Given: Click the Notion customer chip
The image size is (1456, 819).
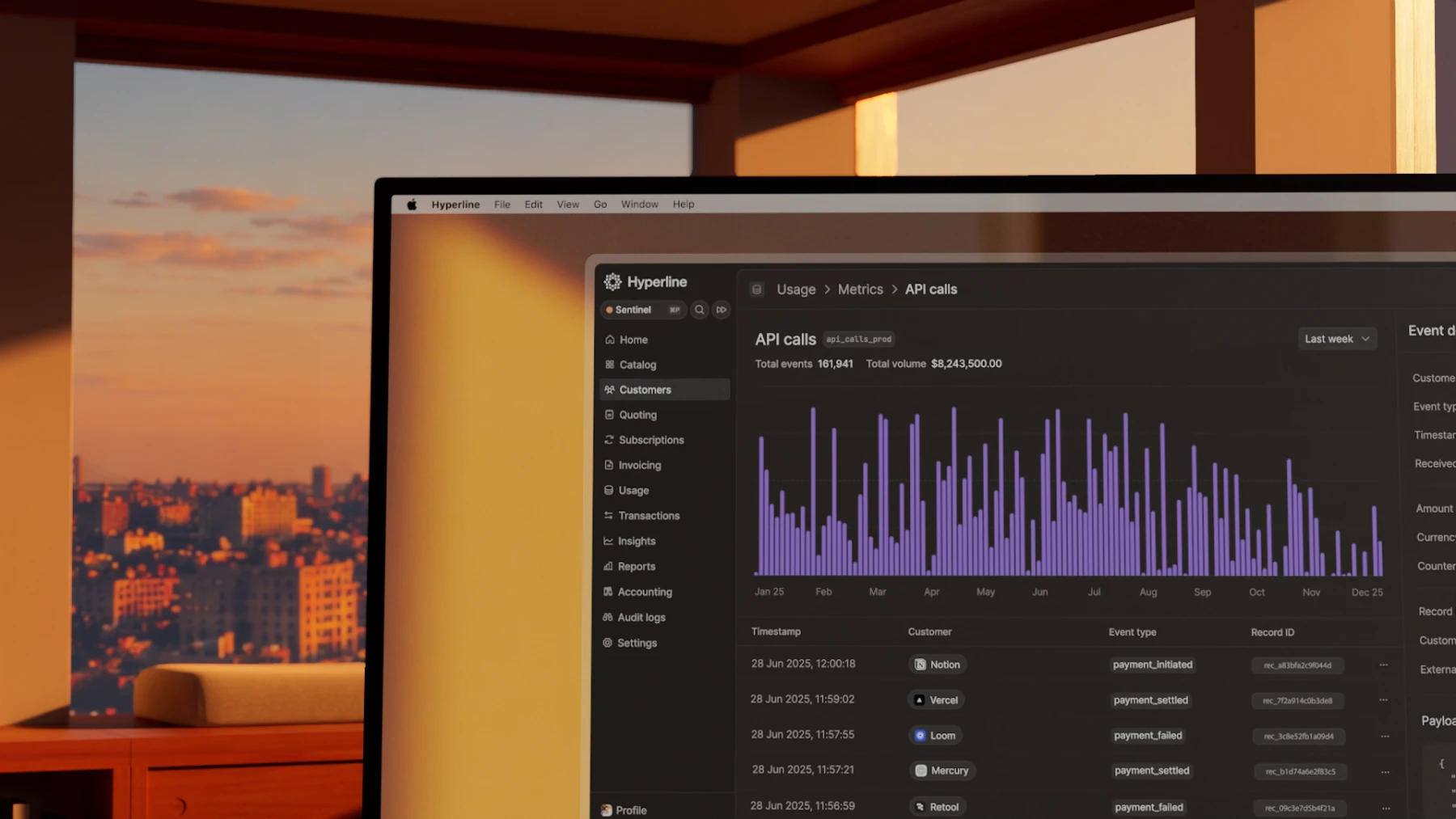Looking at the screenshot, I should click(x=938, y=665).
